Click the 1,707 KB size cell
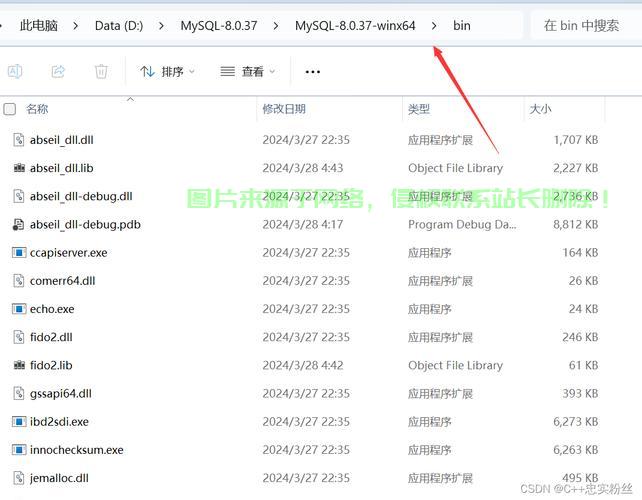 pos(576,140)
